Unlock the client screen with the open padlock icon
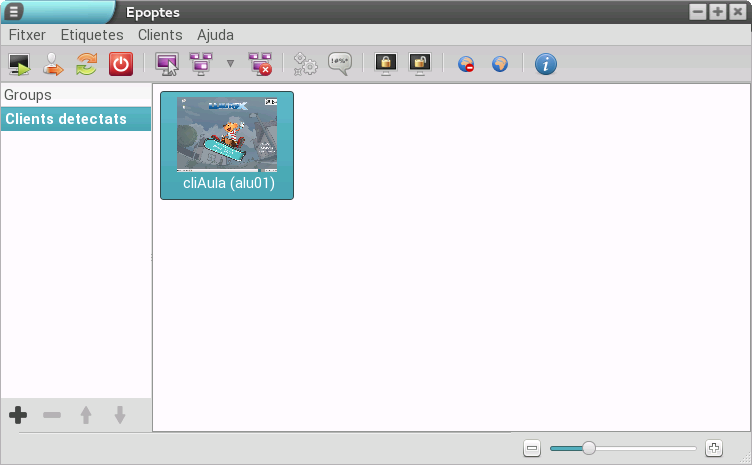The height and width of the screenshot is (465, 752). coord(420,64)
